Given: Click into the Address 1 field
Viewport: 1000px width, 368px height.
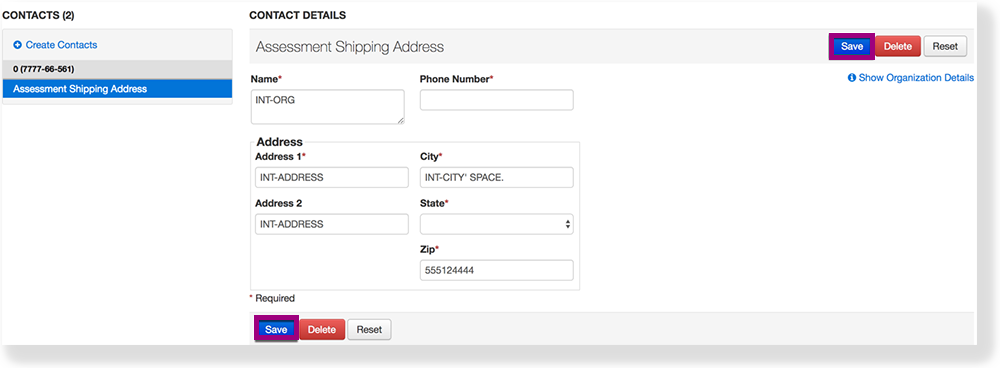Looking at the screenshot, I should pos(332,178).
